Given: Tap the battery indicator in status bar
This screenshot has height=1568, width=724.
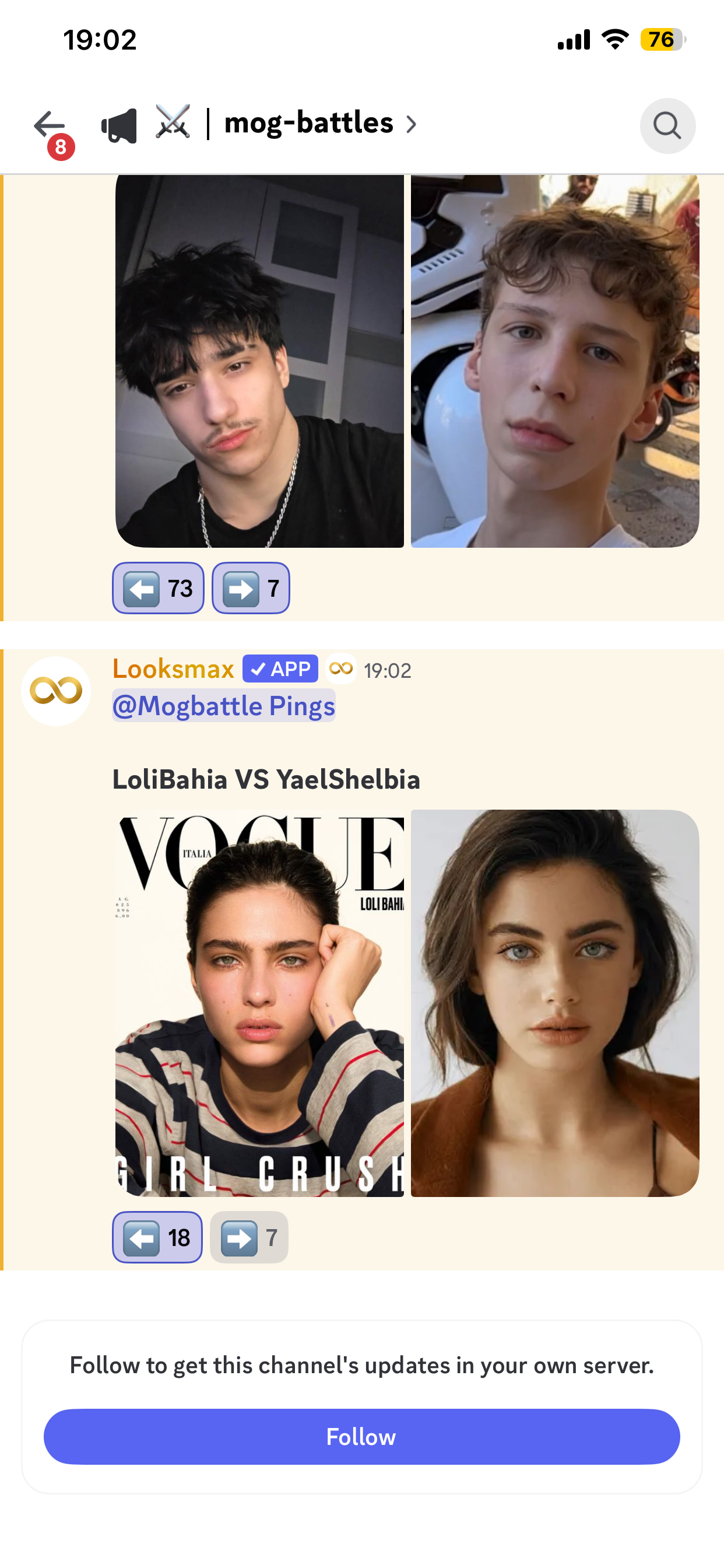Looking at the screenshot, I should point(663,40).
